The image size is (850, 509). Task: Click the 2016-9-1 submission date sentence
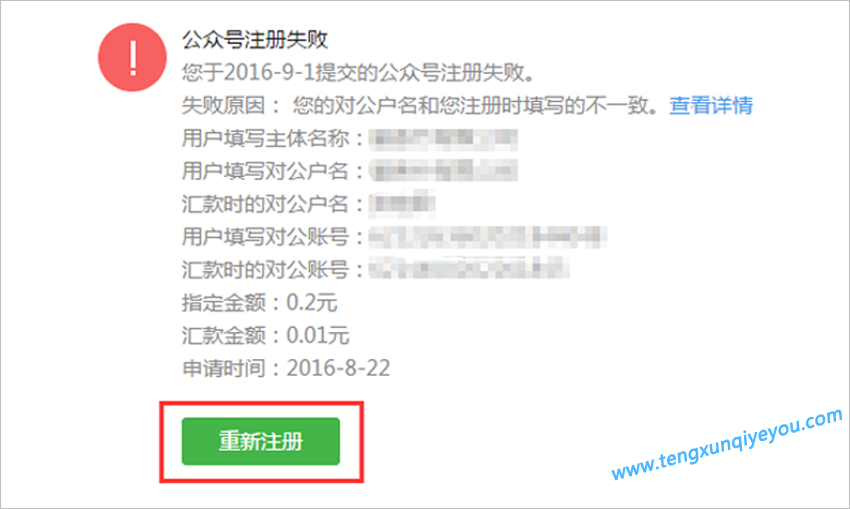coord(358,72)
